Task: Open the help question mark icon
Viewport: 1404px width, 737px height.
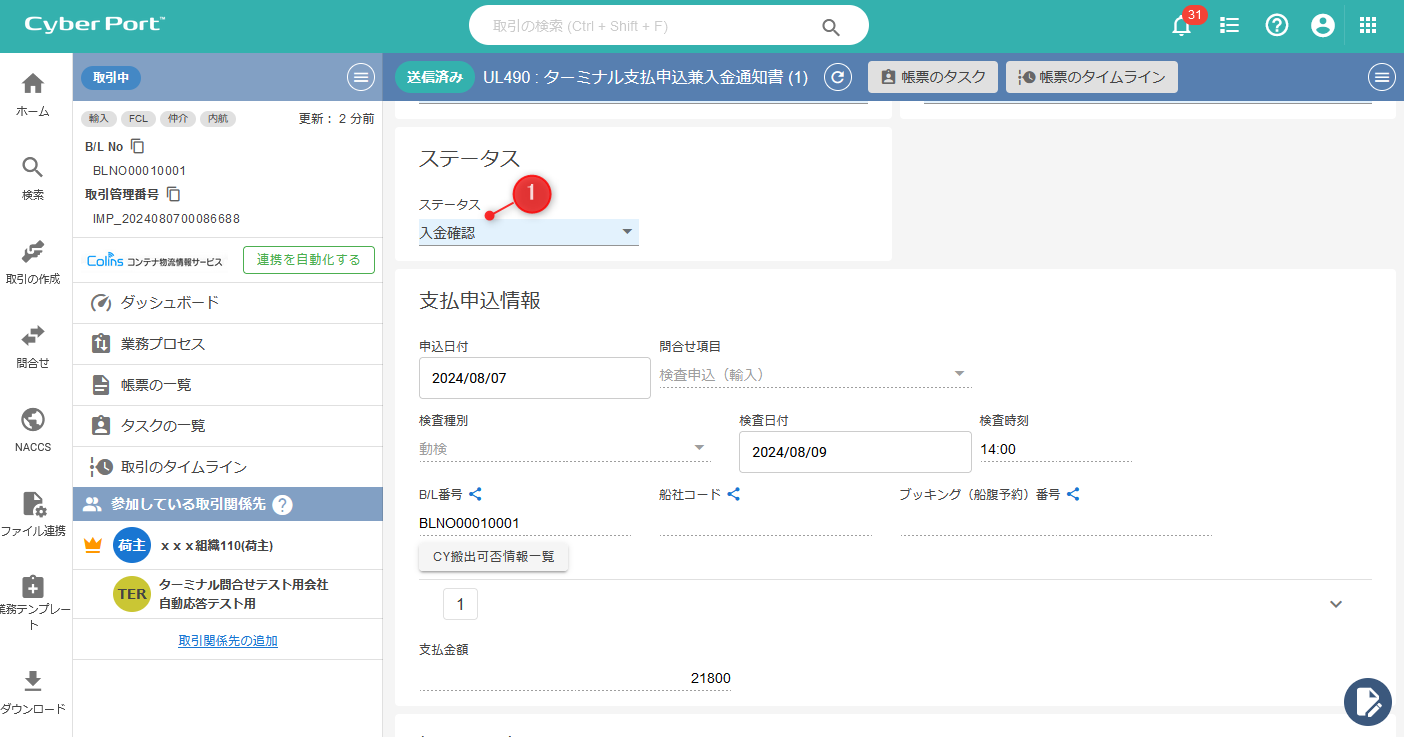Action: pos(1277,26)
